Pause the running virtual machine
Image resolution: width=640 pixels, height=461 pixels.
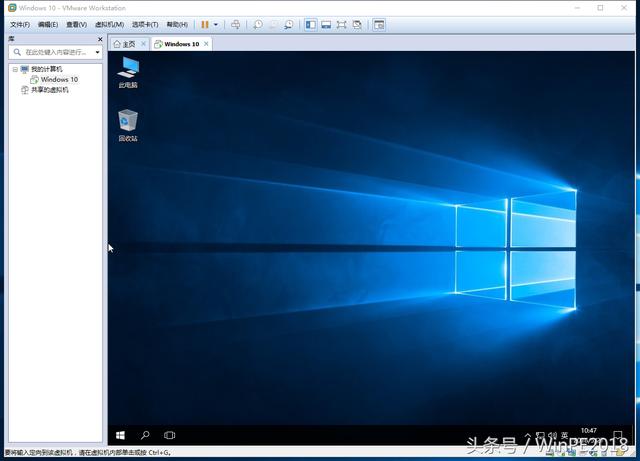205,25
